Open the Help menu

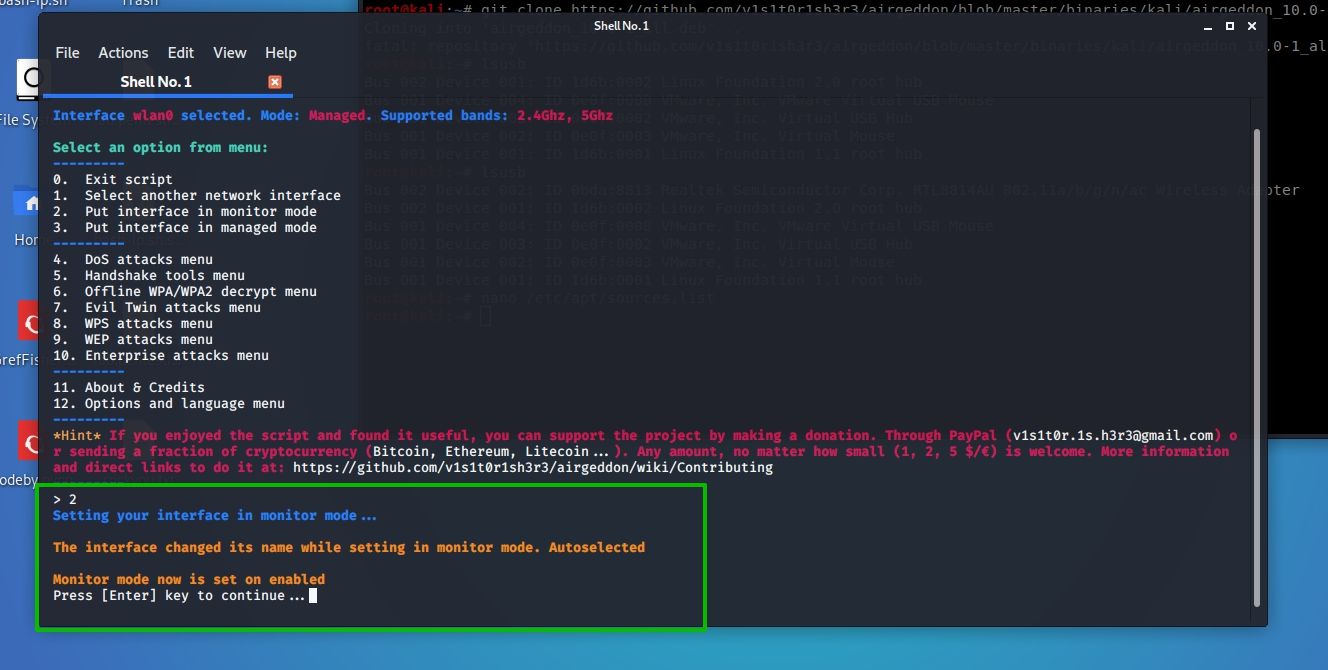[281, 53]
